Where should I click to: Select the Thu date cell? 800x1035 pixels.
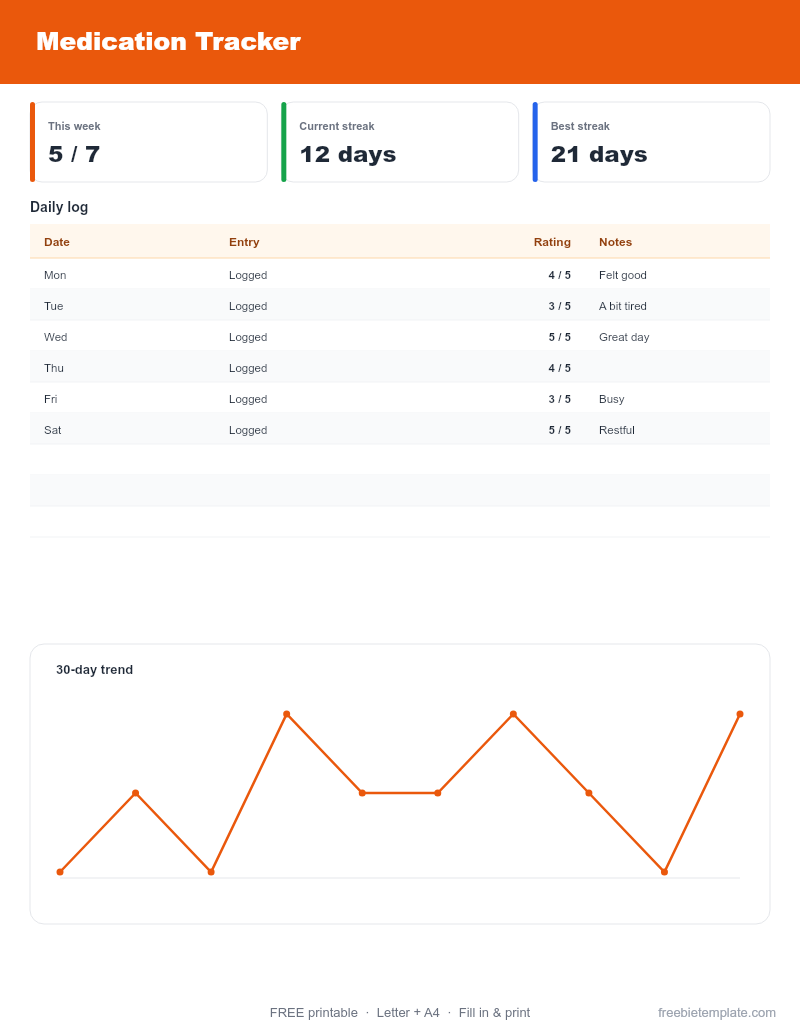tap(54, 368)
